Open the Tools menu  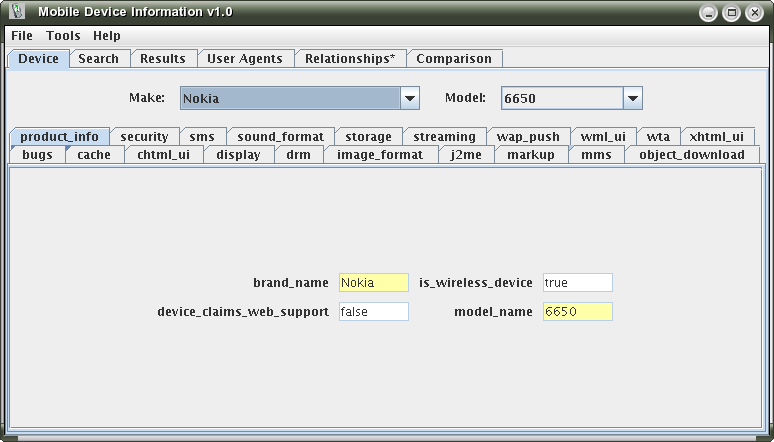click(x=63, y=35)
